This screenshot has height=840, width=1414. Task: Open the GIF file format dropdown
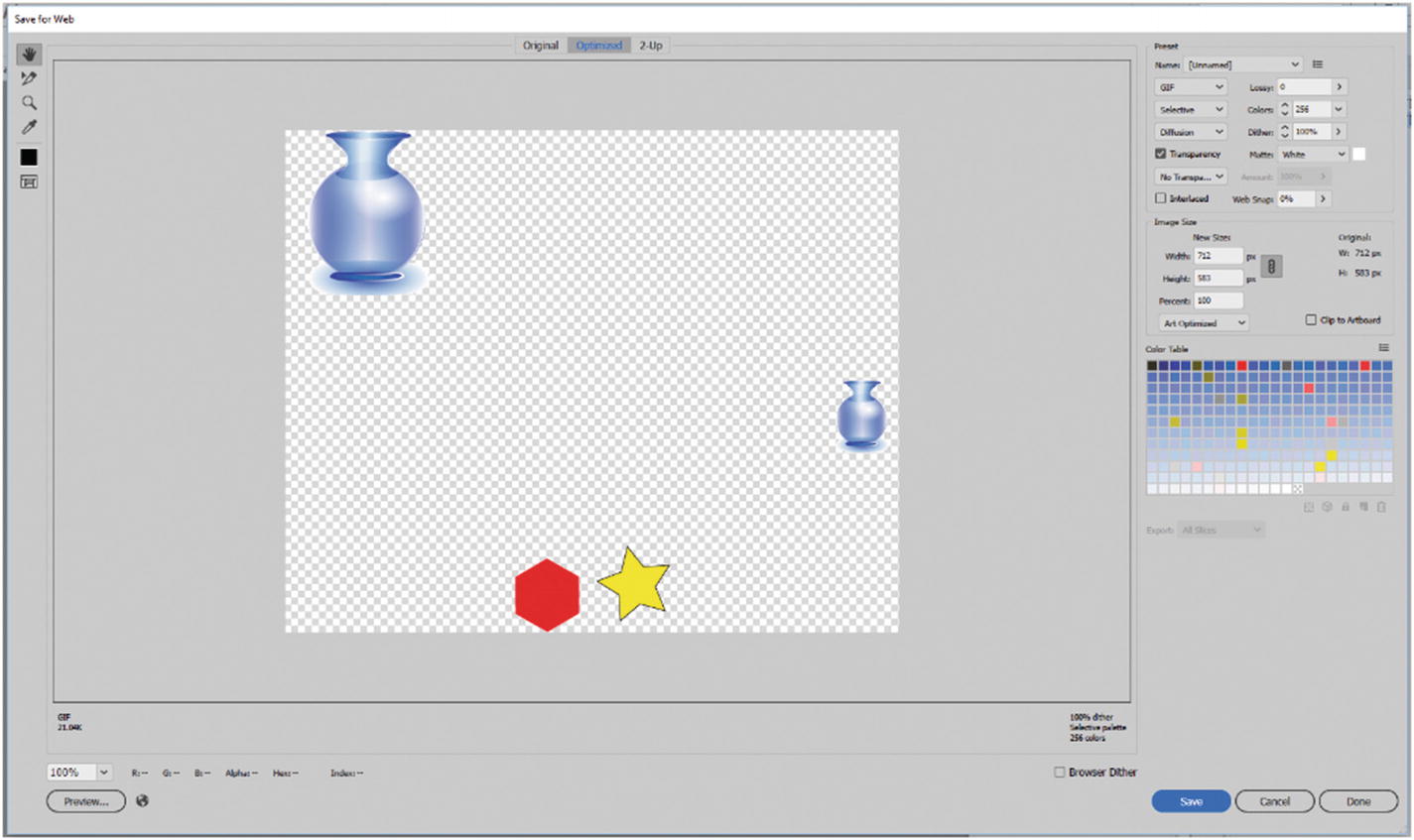pyautogui.click(x=1191, y=87)
